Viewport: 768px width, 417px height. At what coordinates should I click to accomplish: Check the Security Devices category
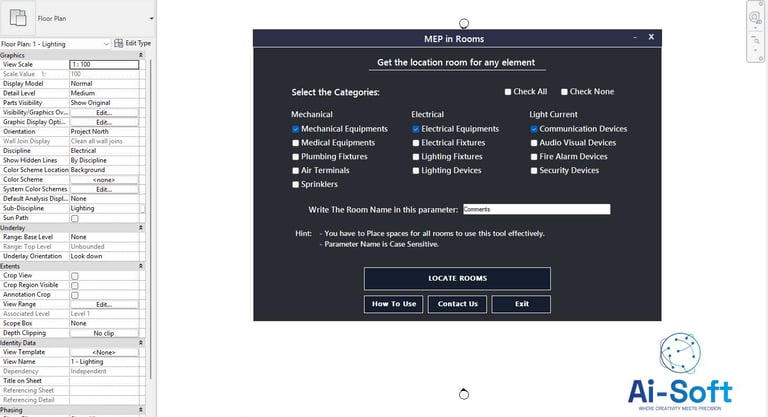pos(534,171)
